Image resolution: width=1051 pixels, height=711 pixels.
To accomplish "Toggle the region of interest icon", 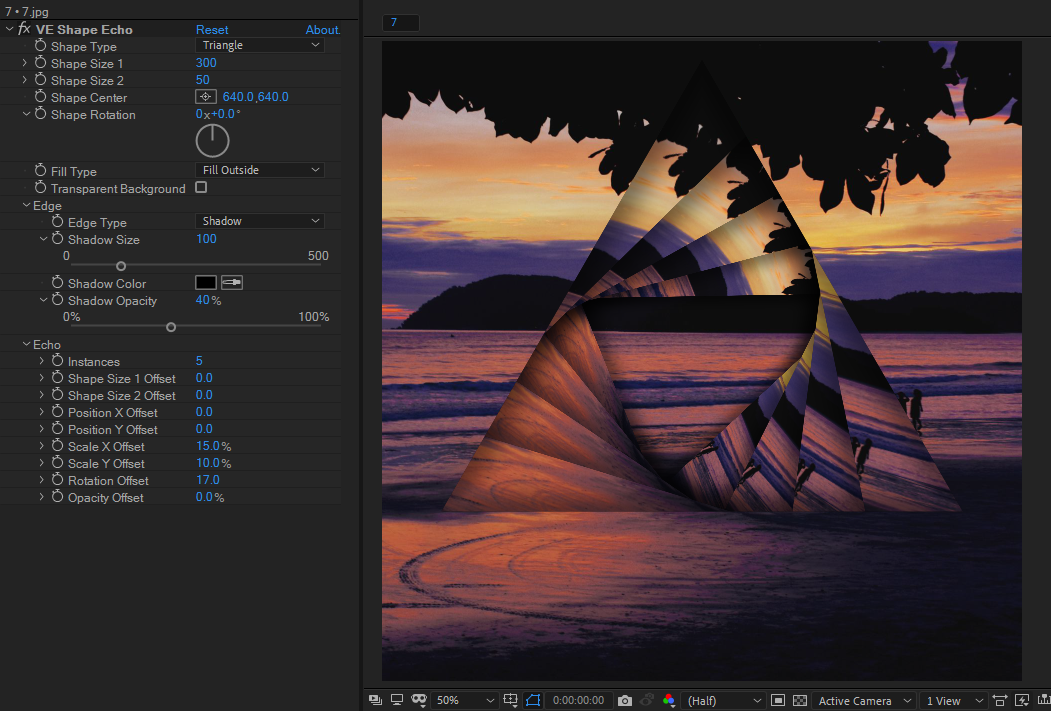I will (778, 701).
